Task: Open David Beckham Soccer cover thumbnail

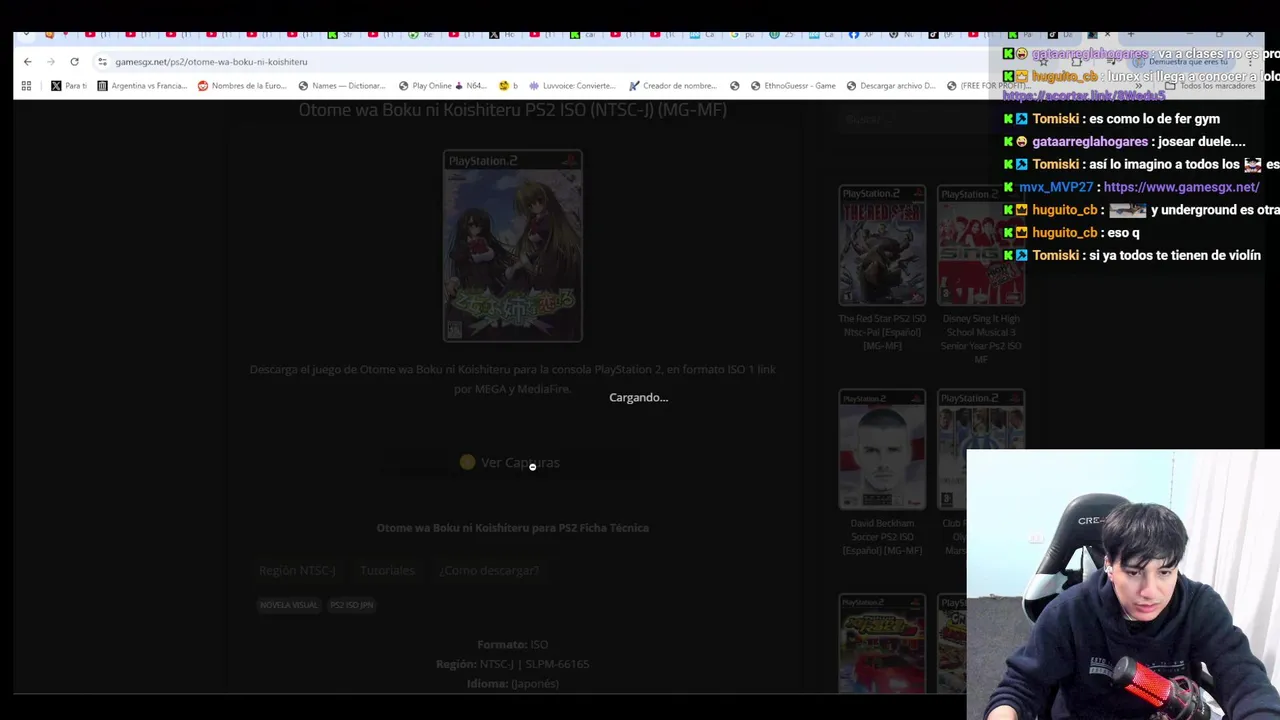Action: click(x=882, y=450)
